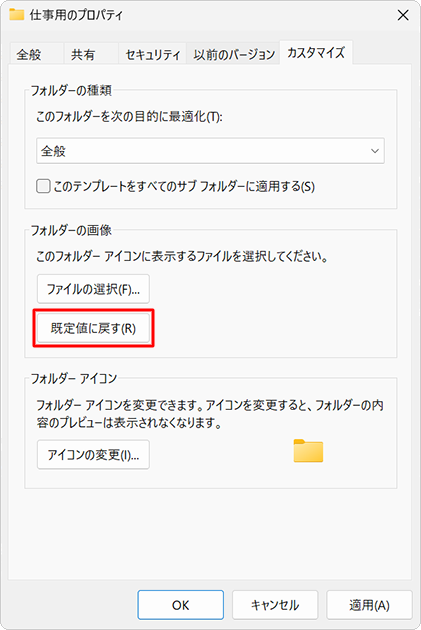The height and width of the screenshot is (630, 421).
Task: Click the 仕事用のプロパティ title text
Action: [76, 15]
